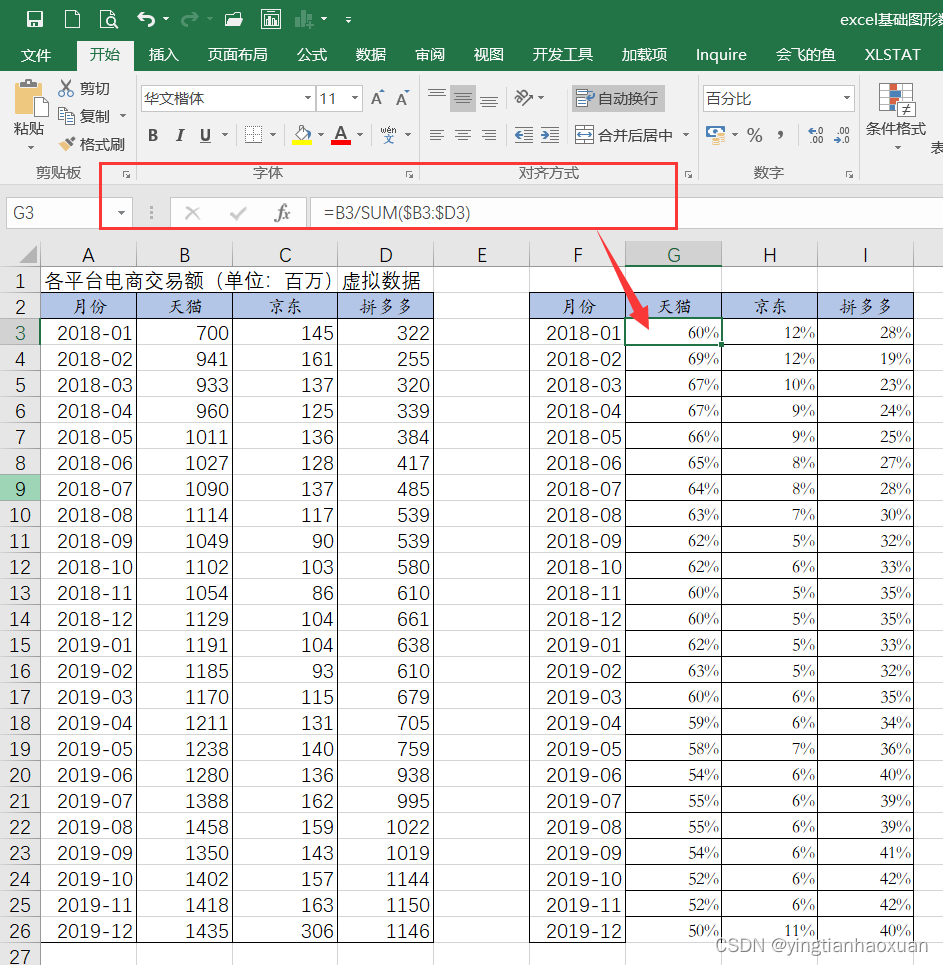Right-align the cell text
Viewport: 943px width, 965px height.
point(489,135)
